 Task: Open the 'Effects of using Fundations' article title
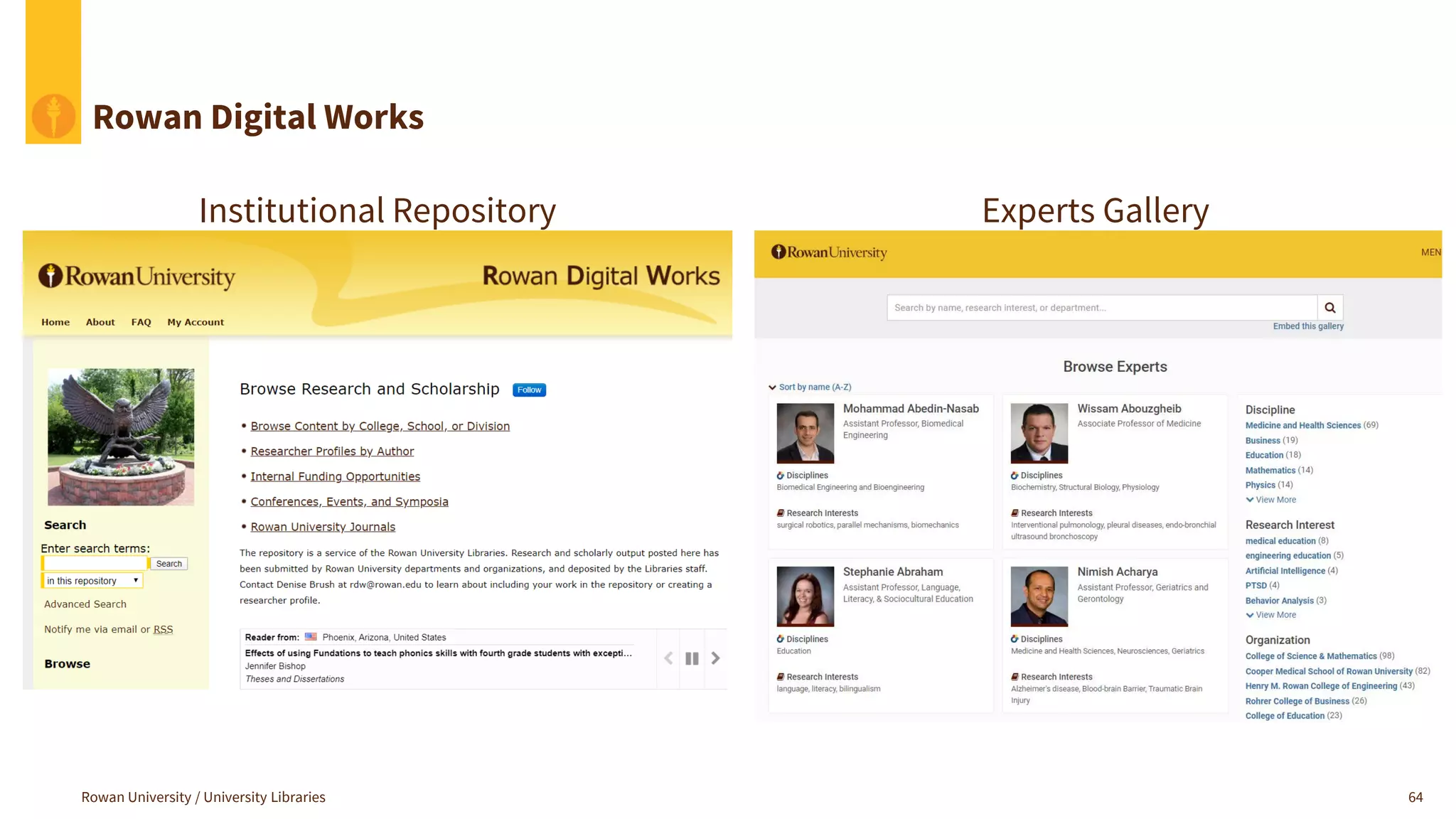coord(438,653)
